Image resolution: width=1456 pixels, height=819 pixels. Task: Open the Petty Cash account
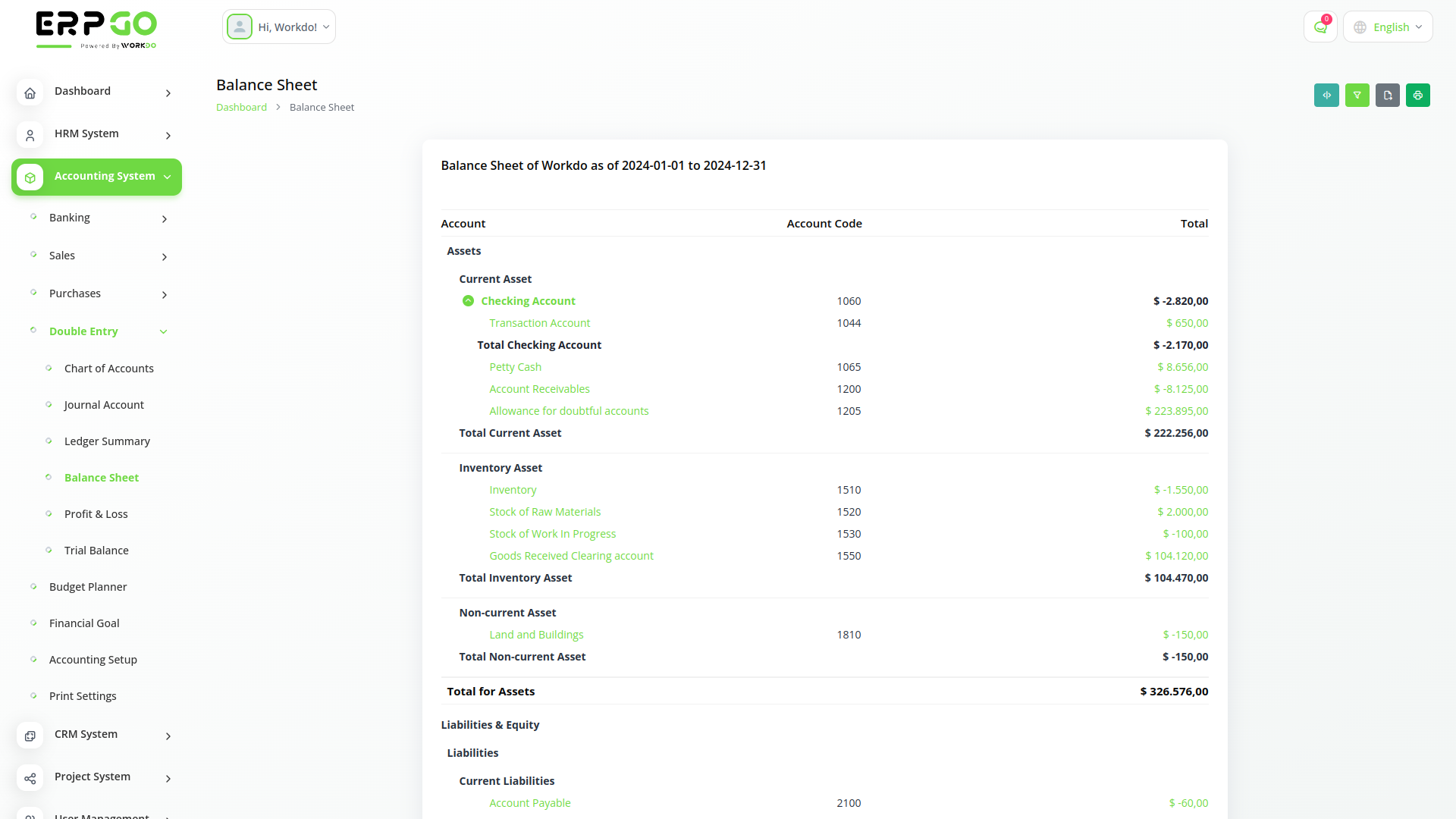(515, 366)
